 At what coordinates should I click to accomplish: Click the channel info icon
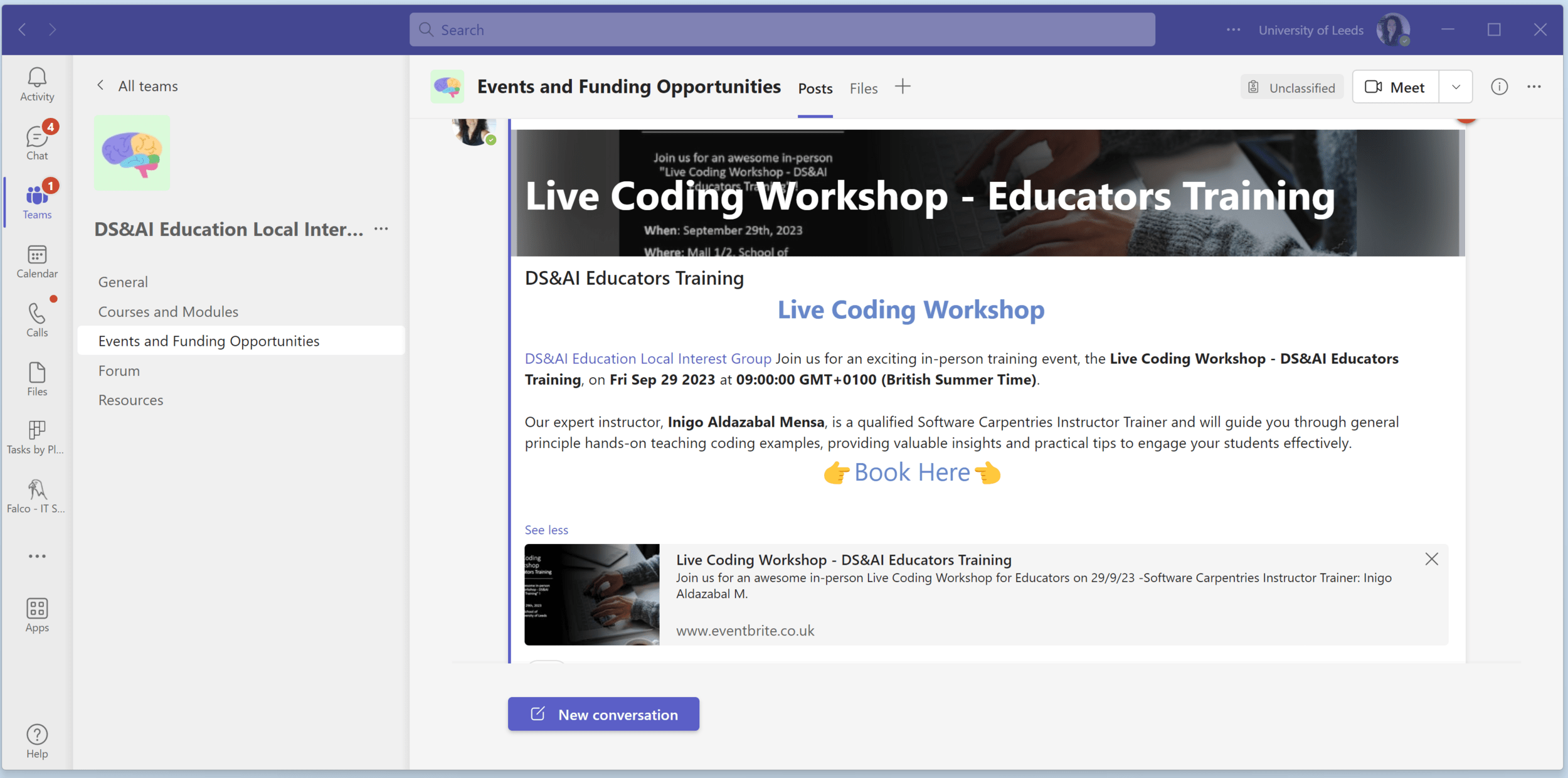(1499, 87)
